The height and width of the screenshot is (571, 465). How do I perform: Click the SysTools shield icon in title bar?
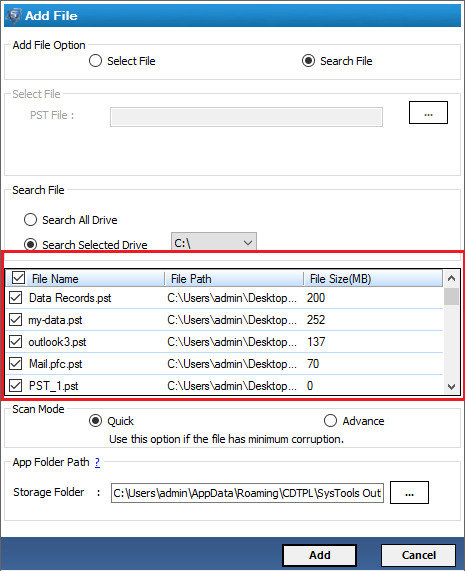point(13,15)
